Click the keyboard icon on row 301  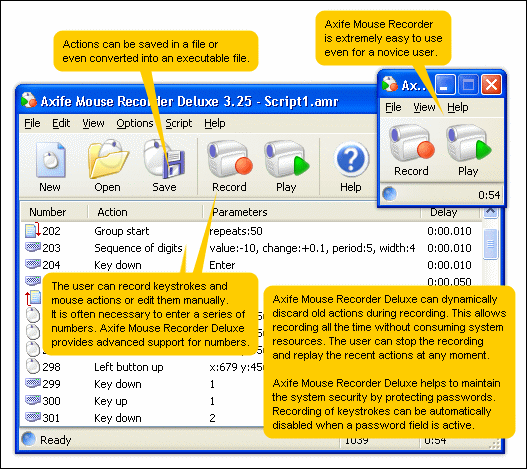coord(33,417)
